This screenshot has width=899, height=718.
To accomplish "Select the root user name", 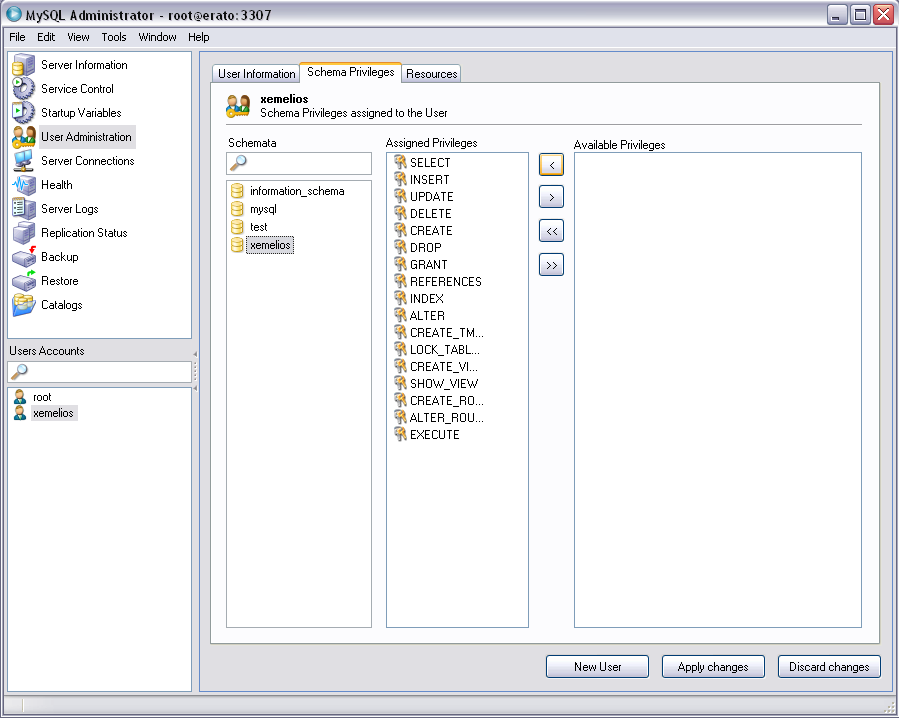I will 42,397.
